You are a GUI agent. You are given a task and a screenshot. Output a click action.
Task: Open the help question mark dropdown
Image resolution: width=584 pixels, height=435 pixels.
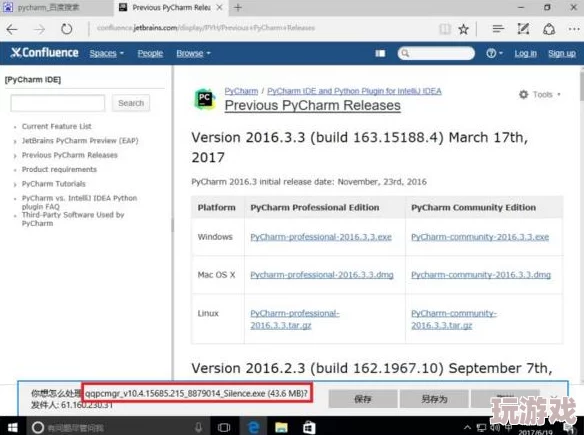[x=494, y=53]
